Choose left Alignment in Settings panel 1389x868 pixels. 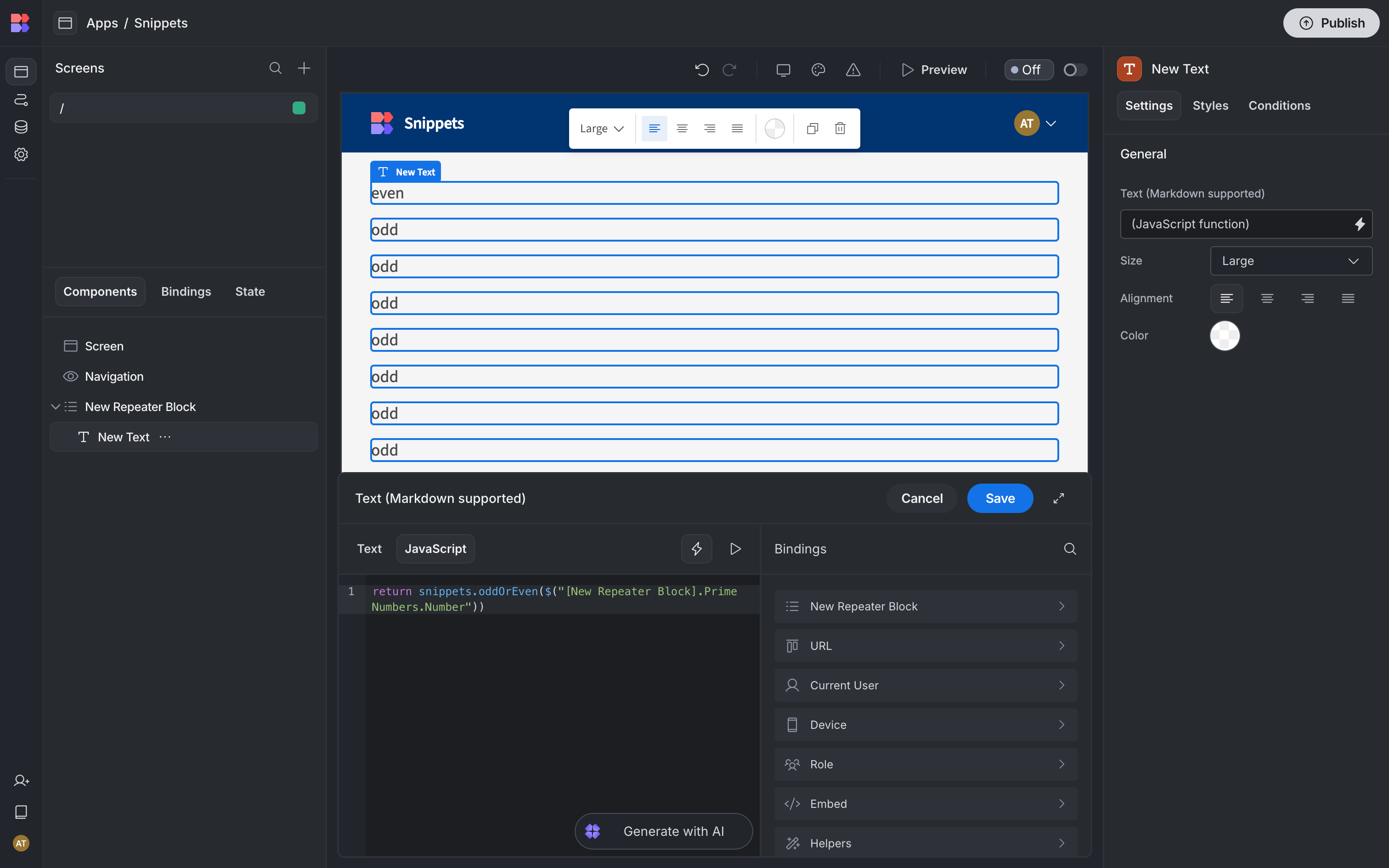[1226, 299]
